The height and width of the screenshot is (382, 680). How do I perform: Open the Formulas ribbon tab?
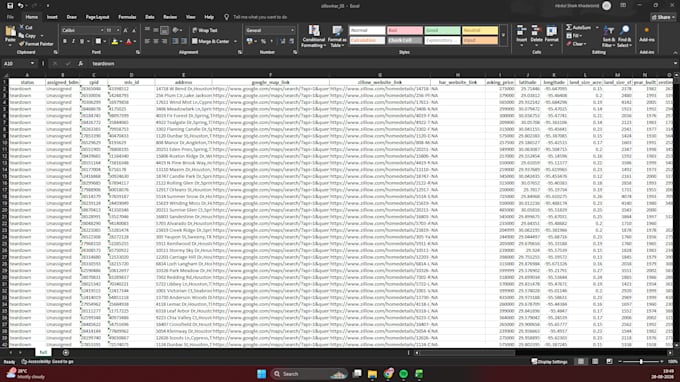point(127,17)
